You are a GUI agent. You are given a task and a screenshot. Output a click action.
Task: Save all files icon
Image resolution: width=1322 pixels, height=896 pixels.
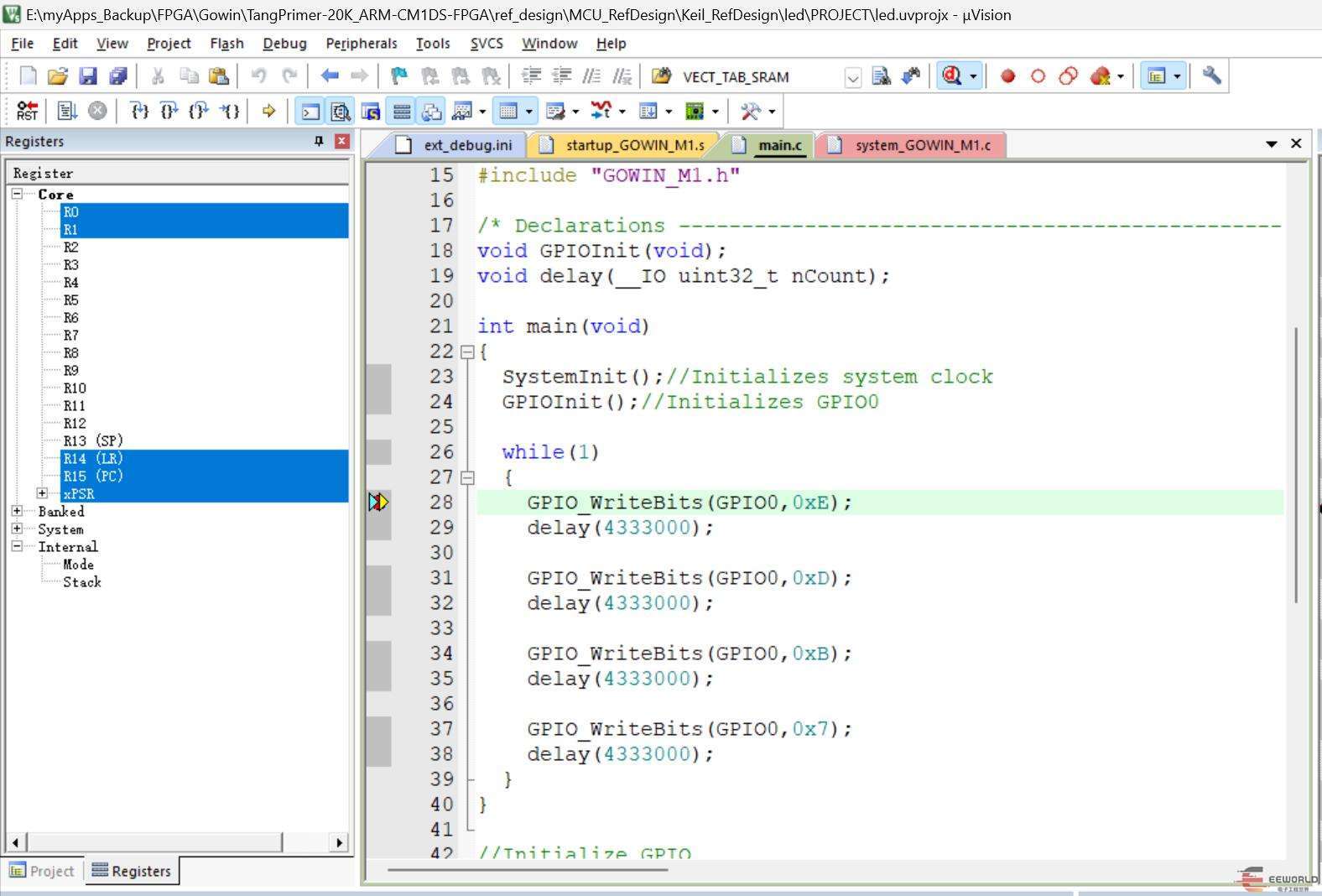click(x=117, y=76)
